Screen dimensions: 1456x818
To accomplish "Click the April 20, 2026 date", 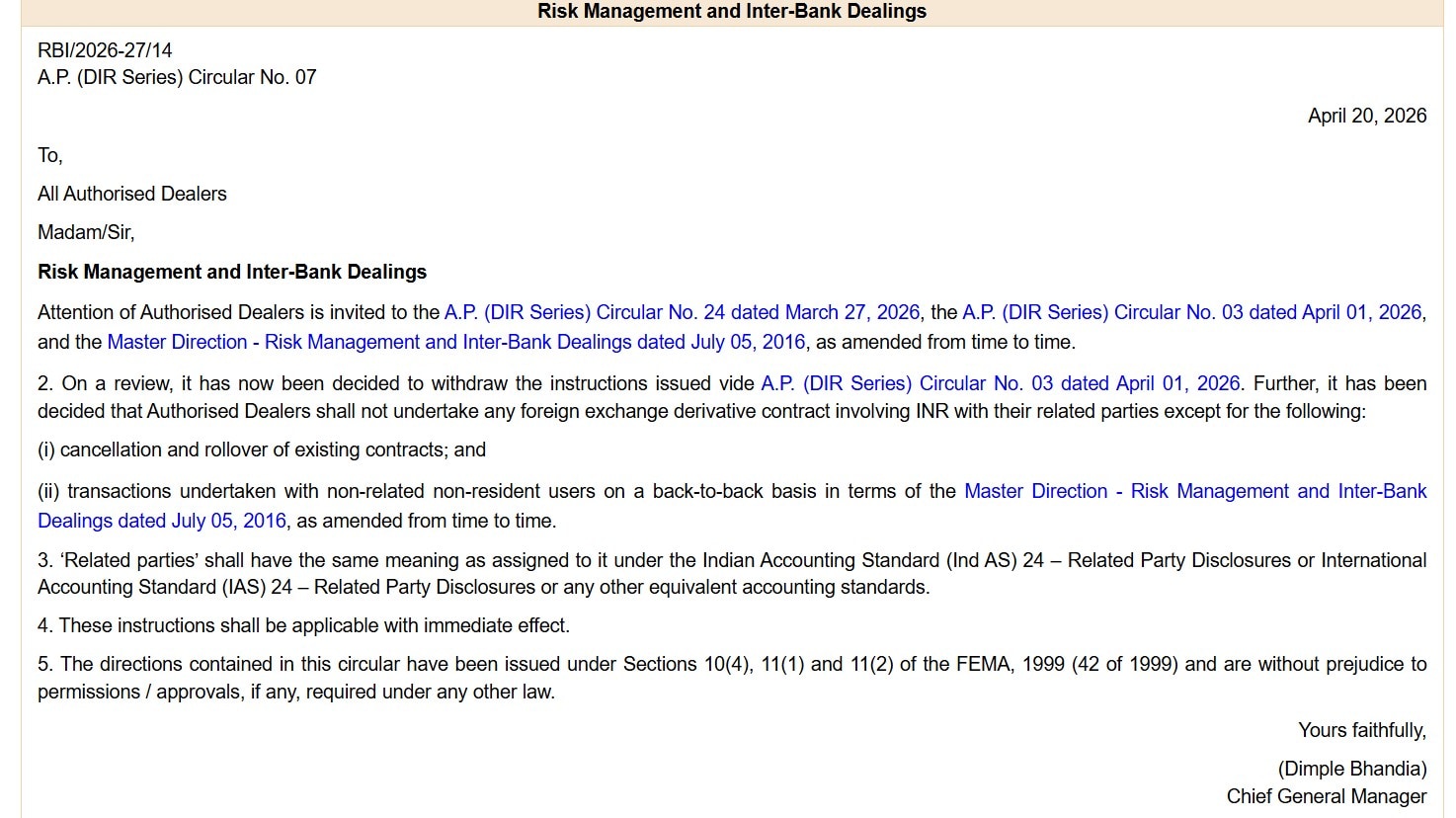I will (1366, 116).
